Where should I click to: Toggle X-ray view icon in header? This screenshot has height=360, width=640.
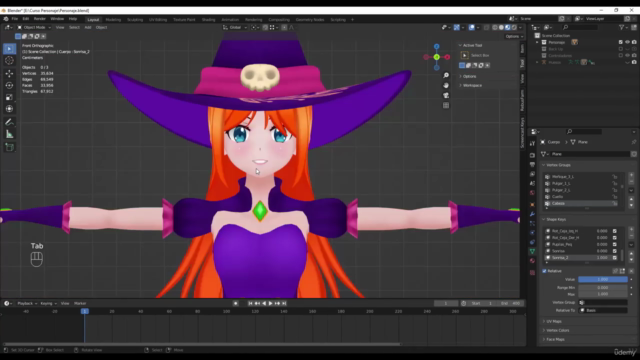(487, 27)
